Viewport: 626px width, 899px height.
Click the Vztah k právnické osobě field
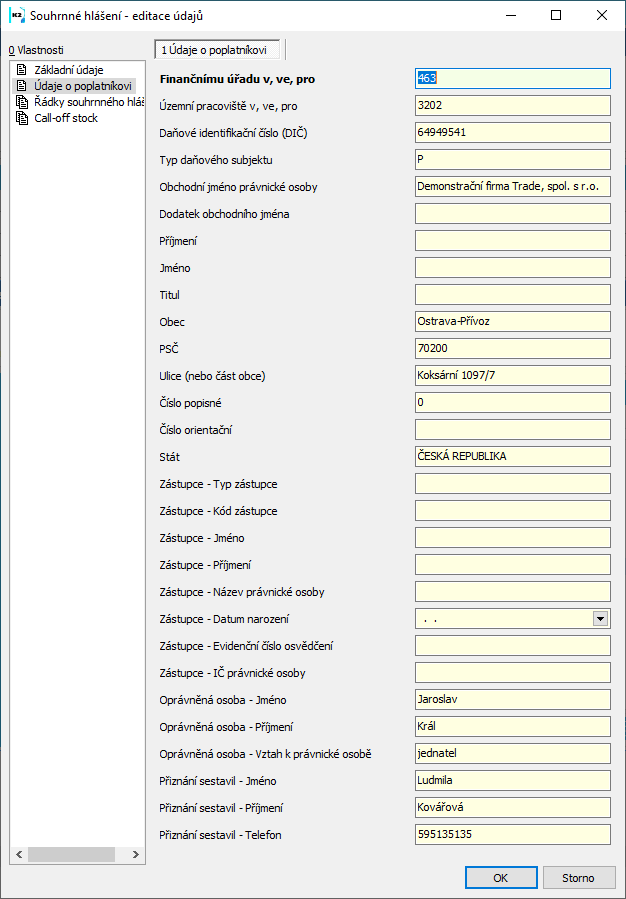tap(512, 754)
